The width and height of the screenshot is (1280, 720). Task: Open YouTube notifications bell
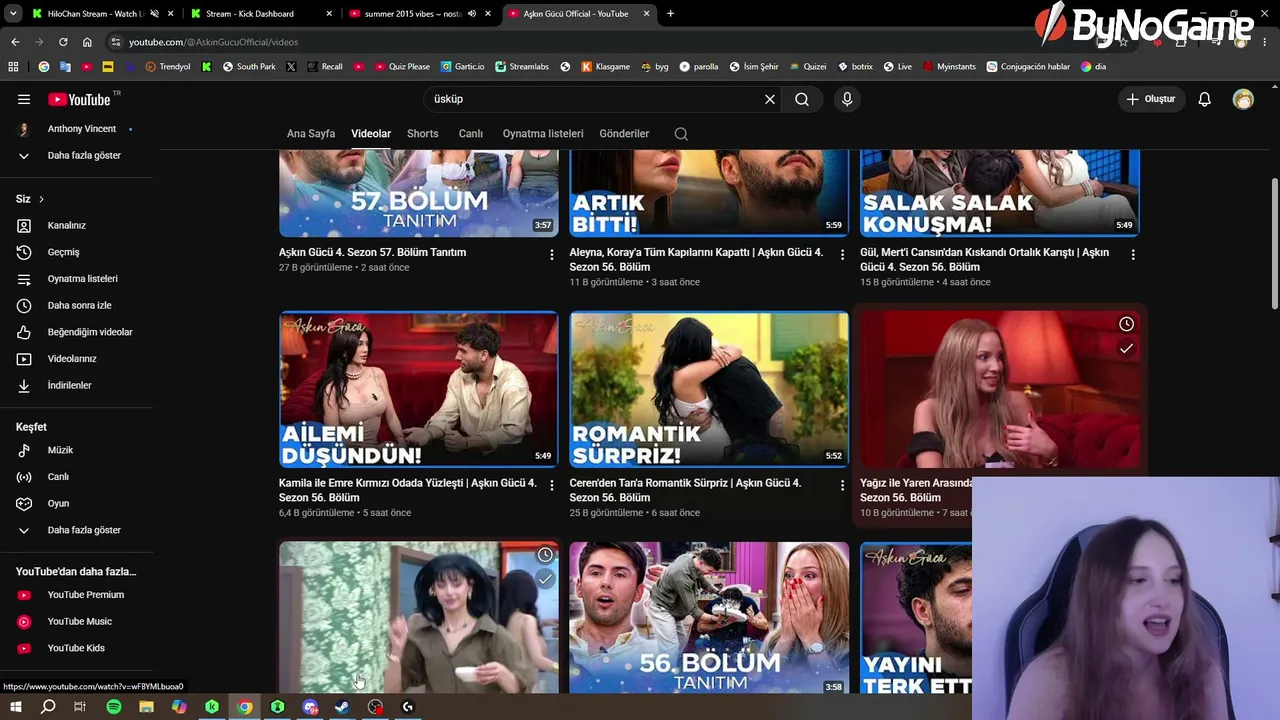[1205, 99]
